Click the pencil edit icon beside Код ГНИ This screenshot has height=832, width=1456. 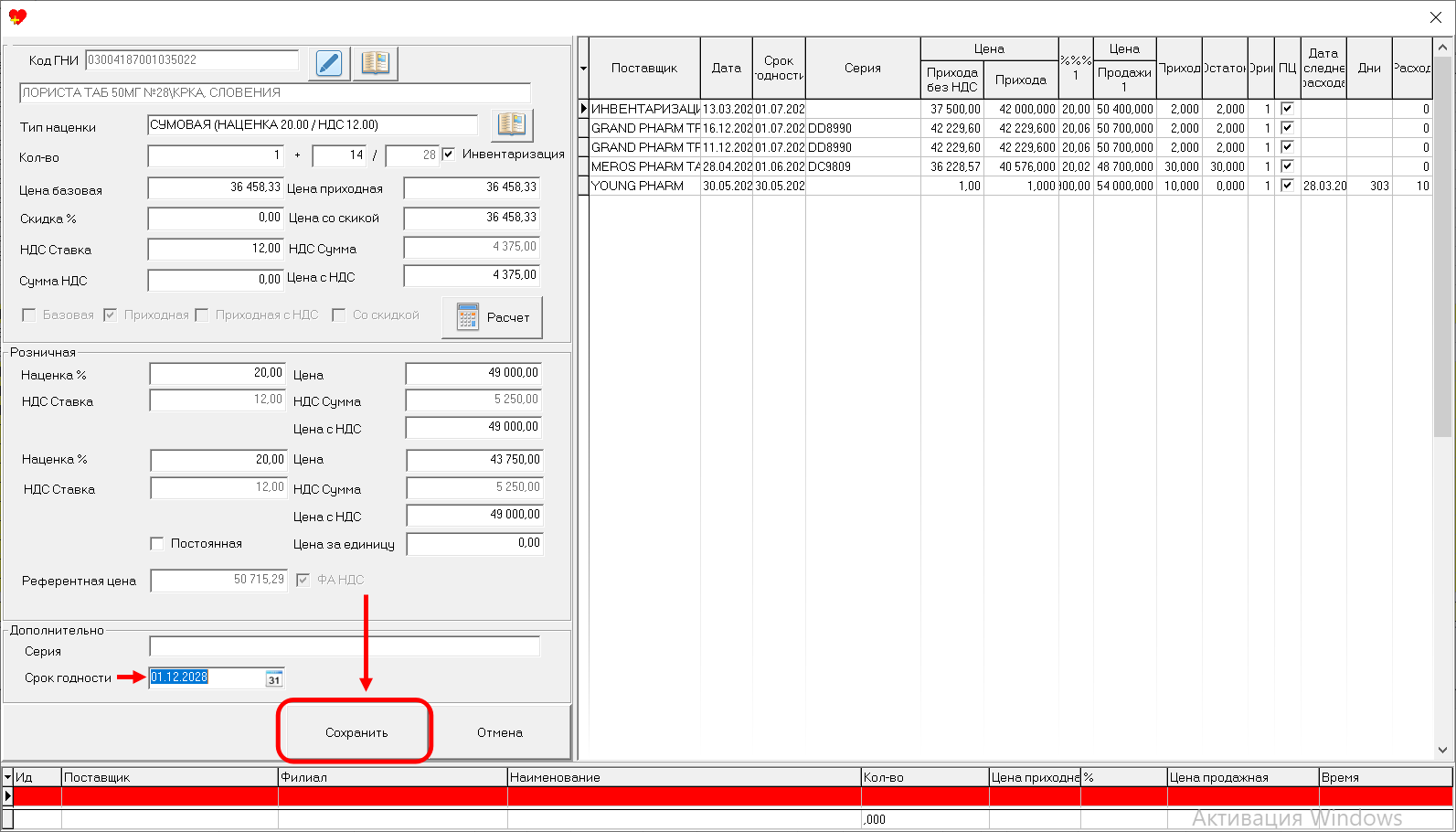click(329, 63)
